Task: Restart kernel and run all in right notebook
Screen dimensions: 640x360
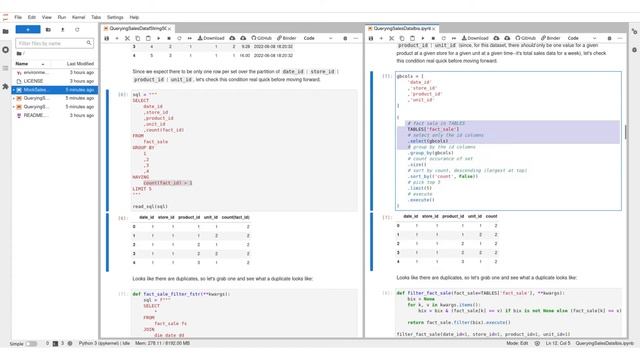Action: 454,38
